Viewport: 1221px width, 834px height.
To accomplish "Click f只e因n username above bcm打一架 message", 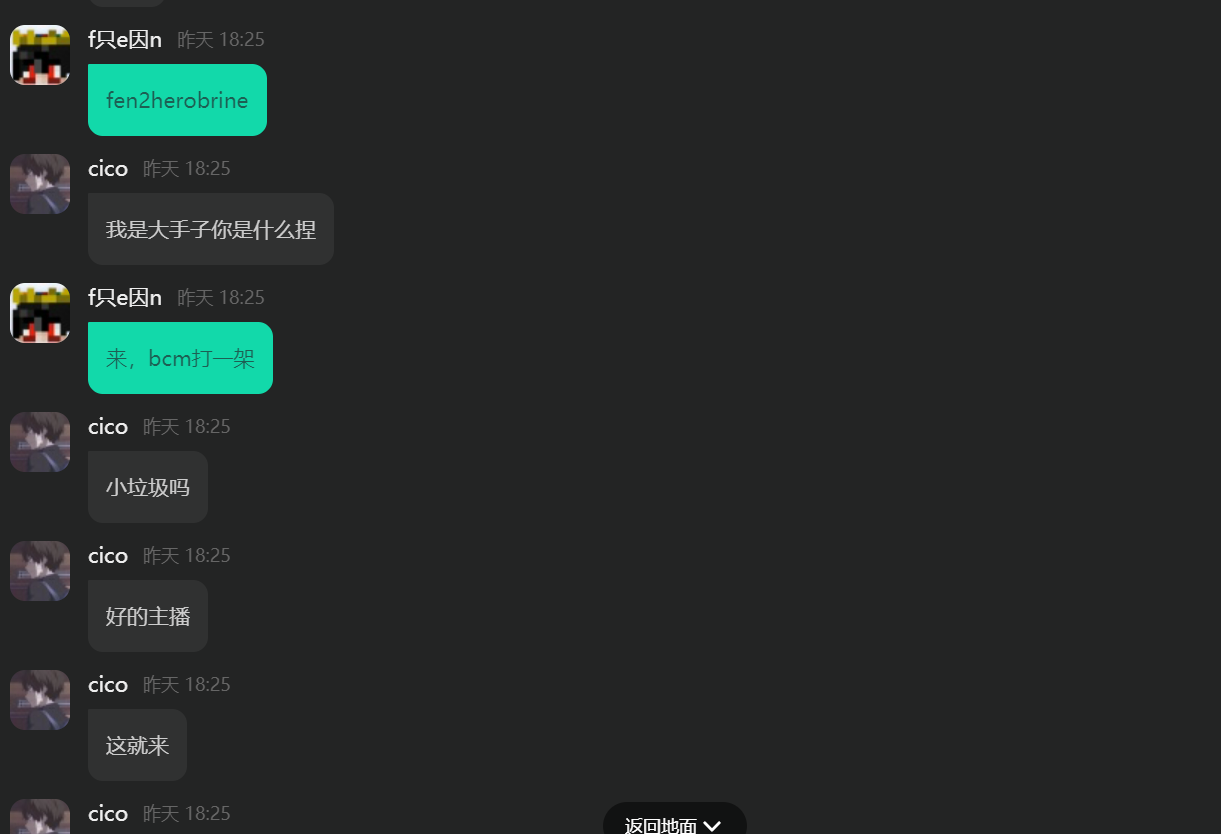I will point(125,298).
